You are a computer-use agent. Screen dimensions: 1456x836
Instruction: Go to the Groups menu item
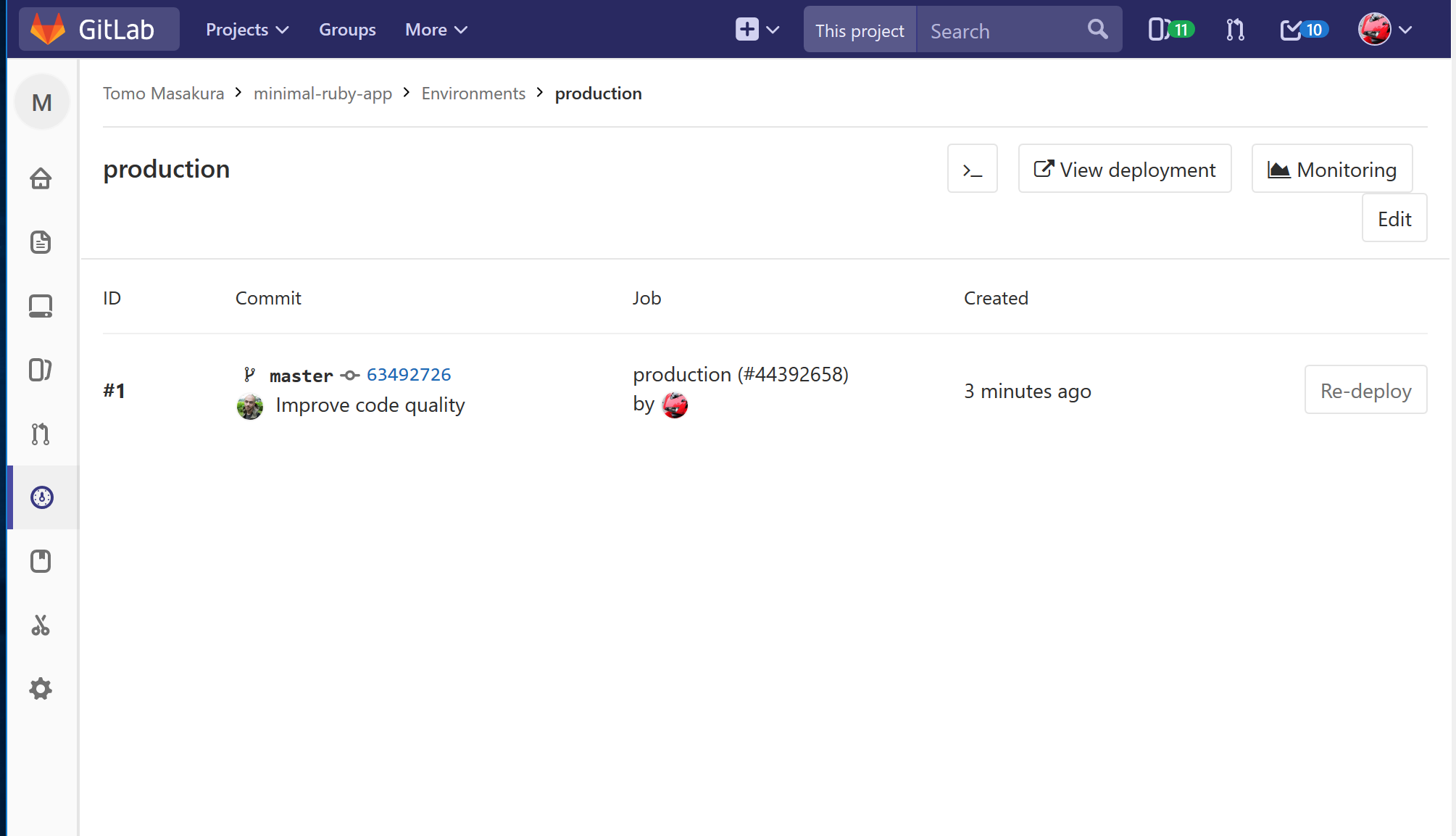[347, 30]
